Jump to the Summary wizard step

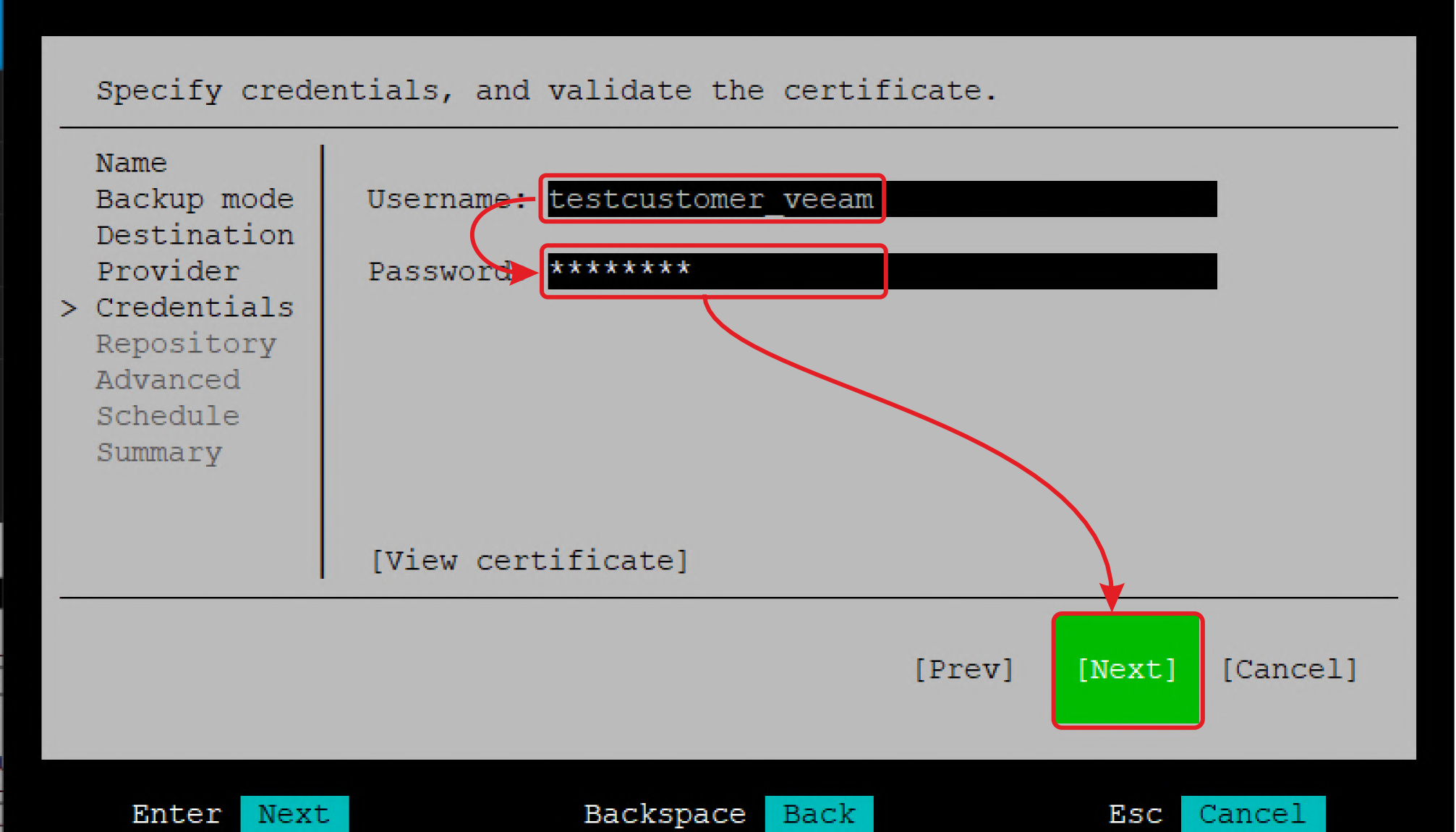pyautogui.click(x=159, y=452)
